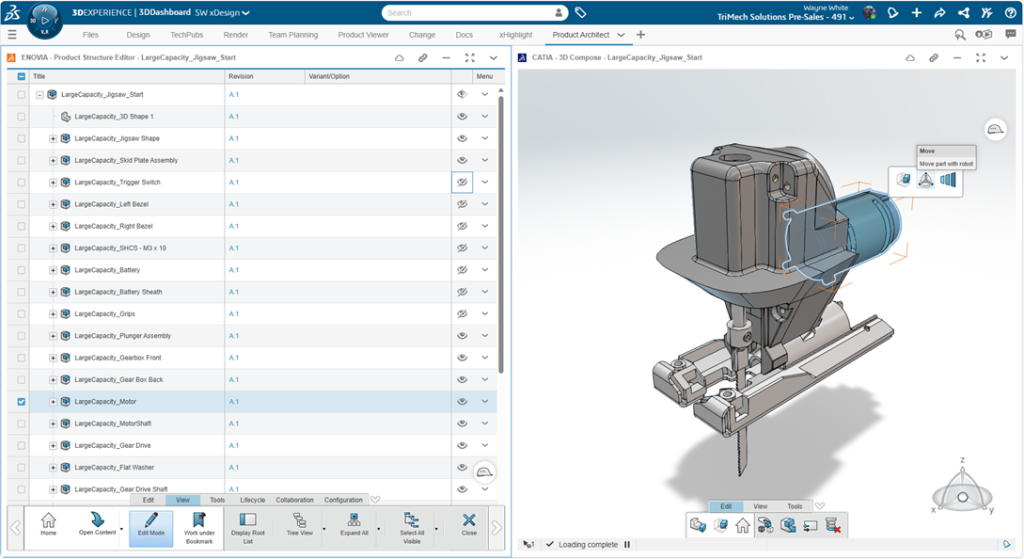Click the Move part with robot icon

pos(926,180)
